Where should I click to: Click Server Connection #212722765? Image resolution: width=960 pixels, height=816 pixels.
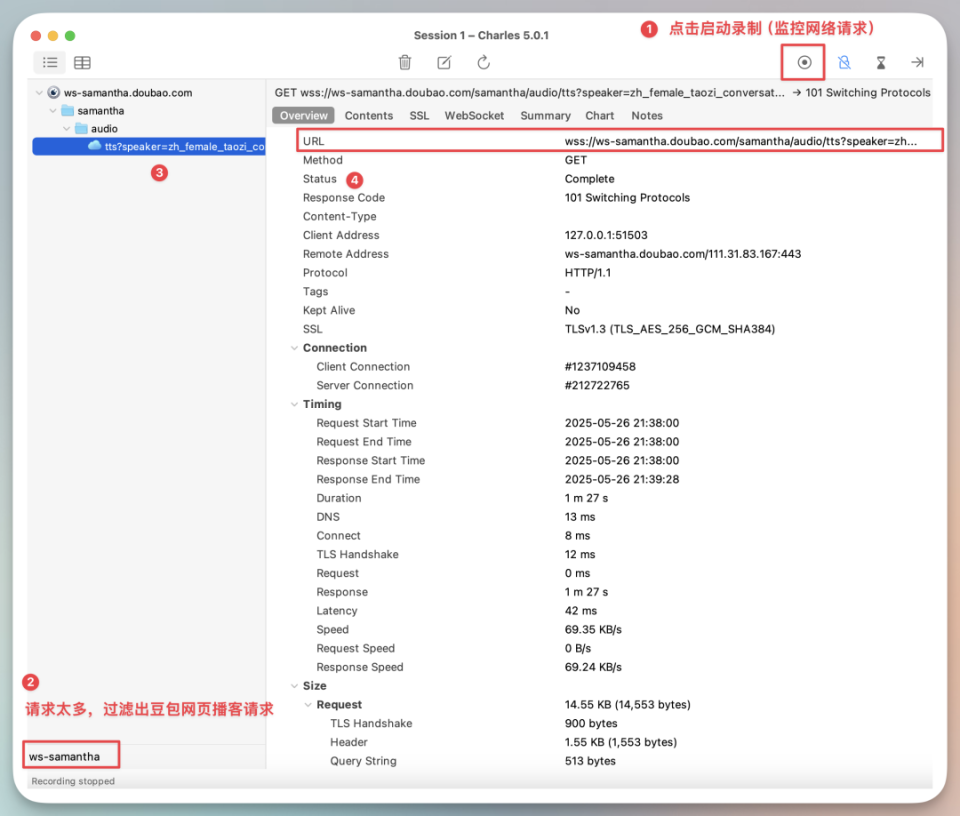[597, 386]
